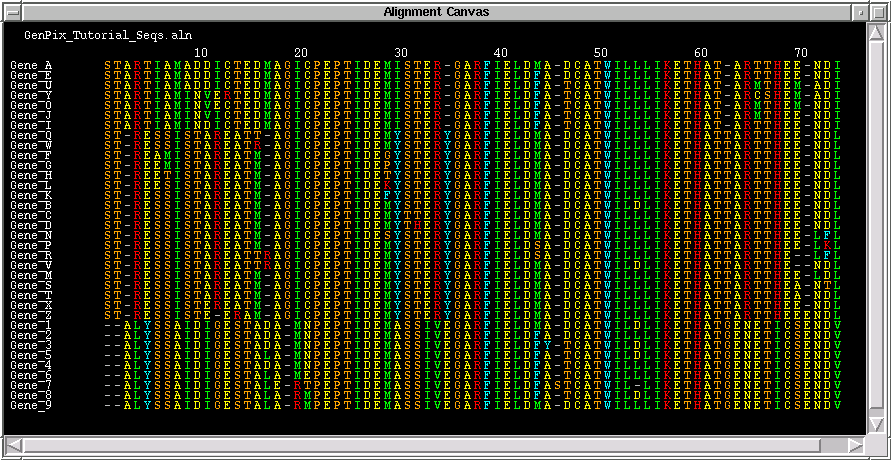Click the maximize button in title bar
The height and width of the screenshot is (460, 891).
(x=878, y=11)
